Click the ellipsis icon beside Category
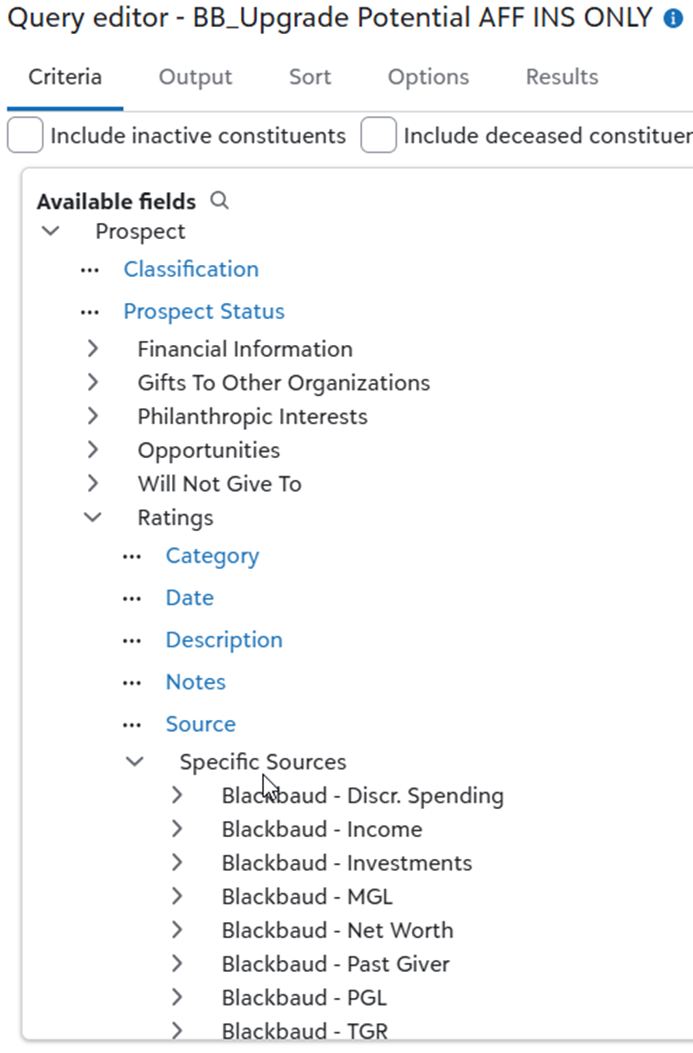 [x=132, y=557]
